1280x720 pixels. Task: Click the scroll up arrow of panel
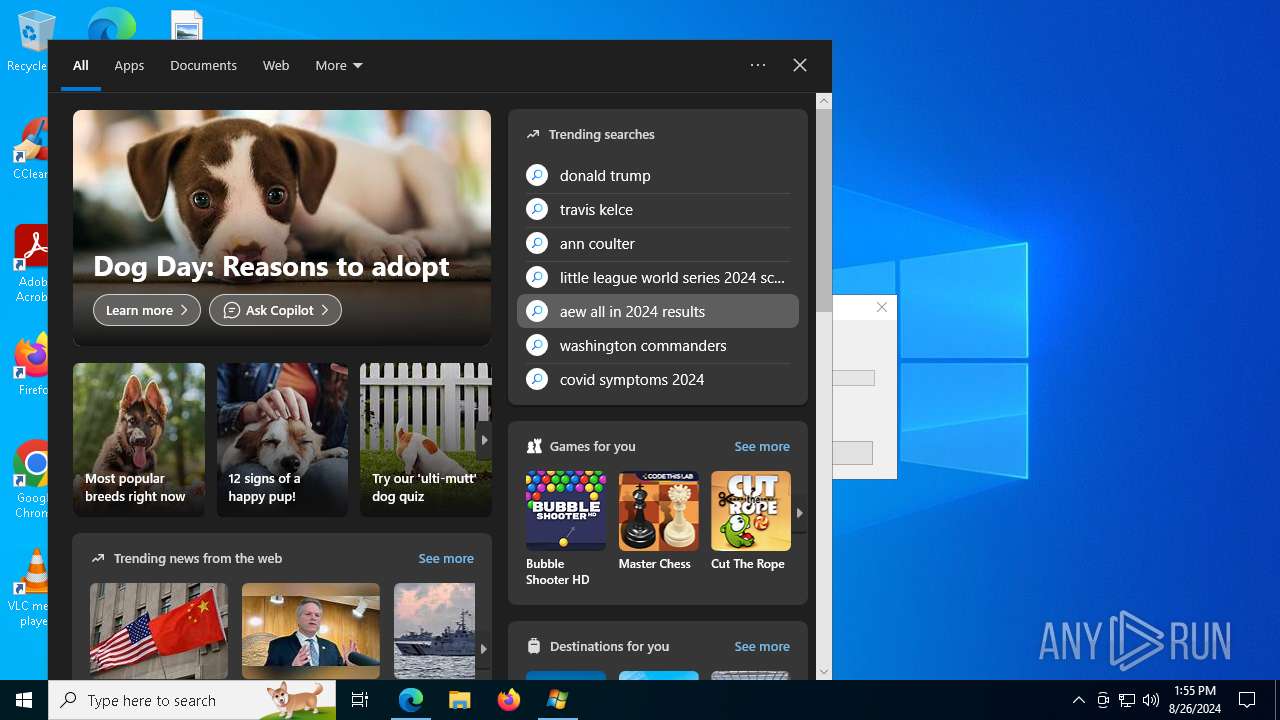click(824, 100)
